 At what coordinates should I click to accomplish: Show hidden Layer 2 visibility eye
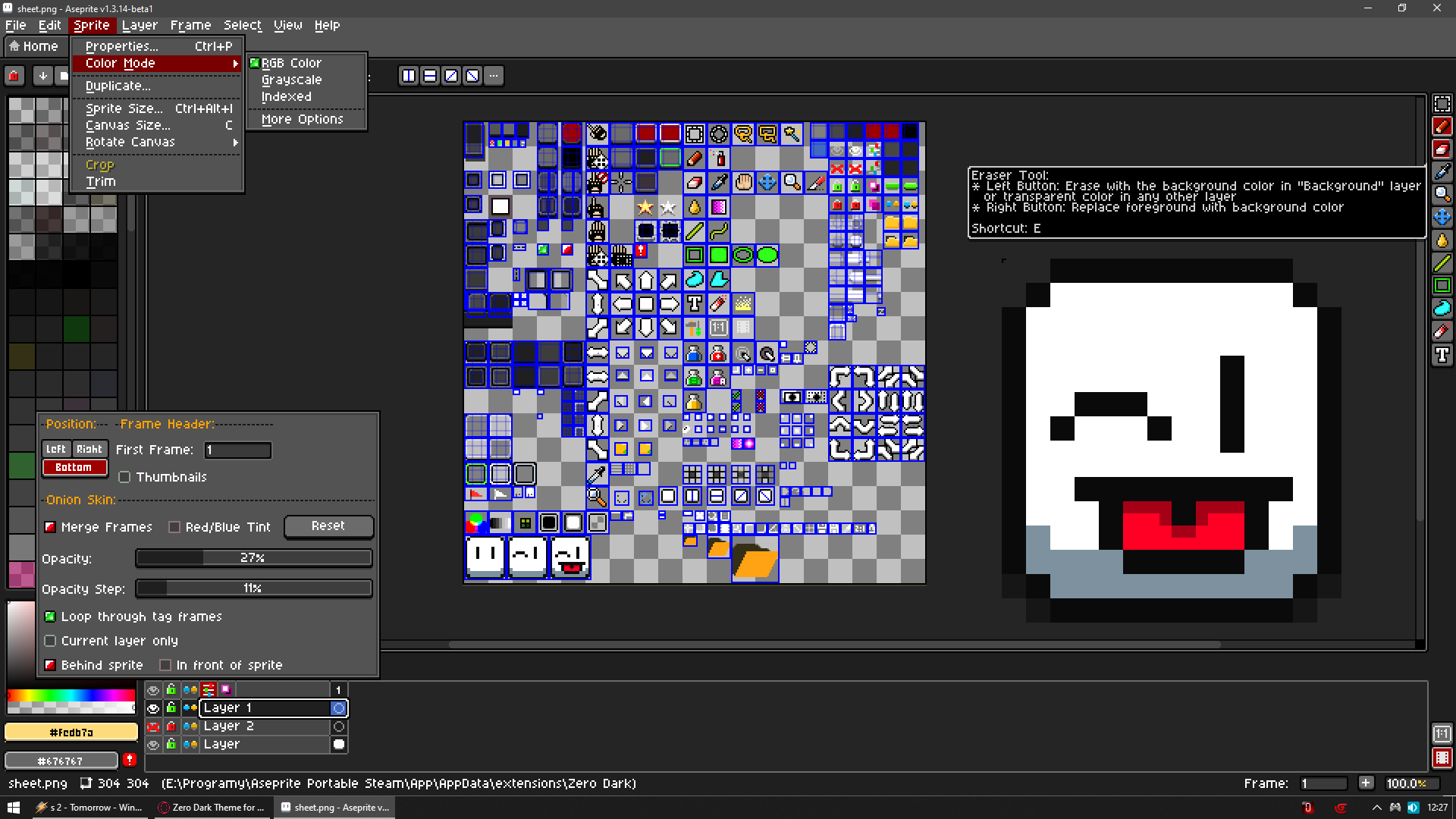(x=153, y=726)
